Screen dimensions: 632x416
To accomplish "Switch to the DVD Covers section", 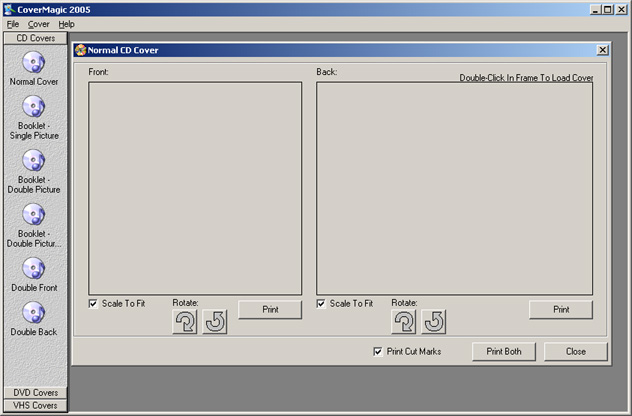I will [35, 393].
